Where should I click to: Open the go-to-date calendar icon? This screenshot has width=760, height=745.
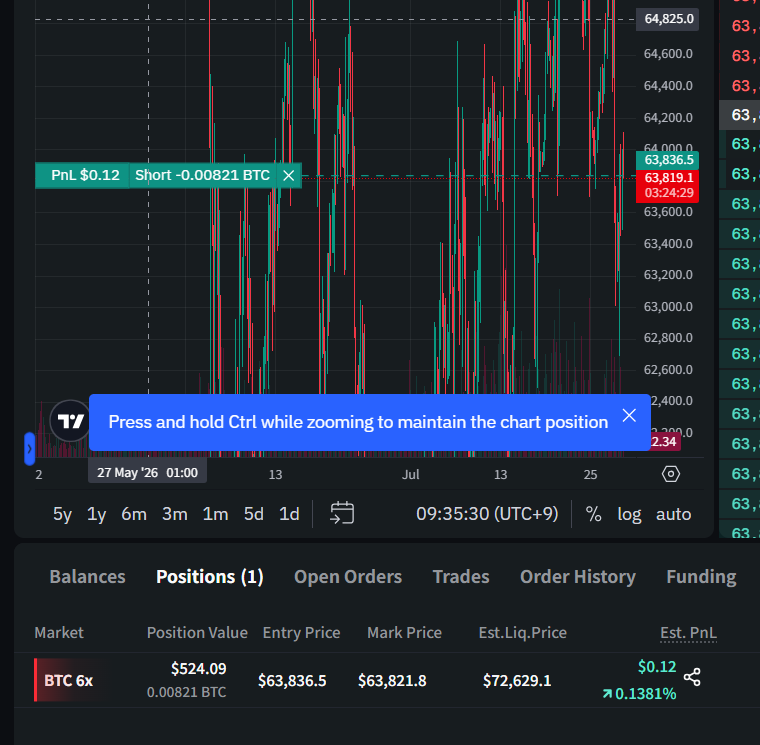(x=342, y=513)
